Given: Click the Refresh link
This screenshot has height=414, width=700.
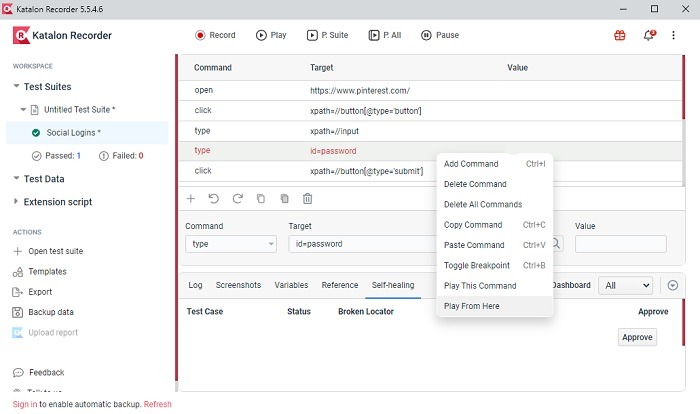Looking at the screenshot, I should pyautogui.click(x=158, y=404).
